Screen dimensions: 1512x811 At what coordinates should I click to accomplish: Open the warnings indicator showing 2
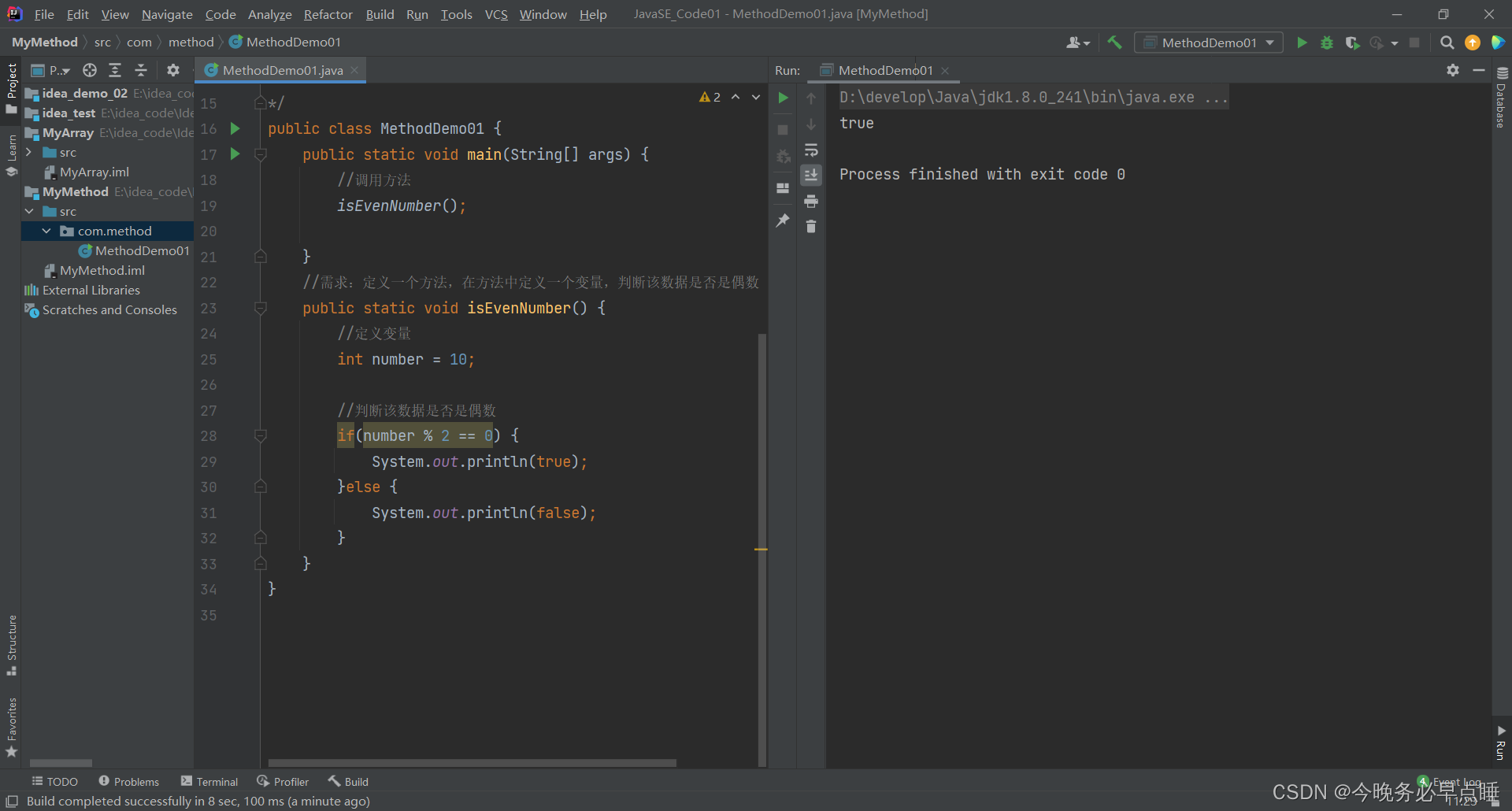710,97
